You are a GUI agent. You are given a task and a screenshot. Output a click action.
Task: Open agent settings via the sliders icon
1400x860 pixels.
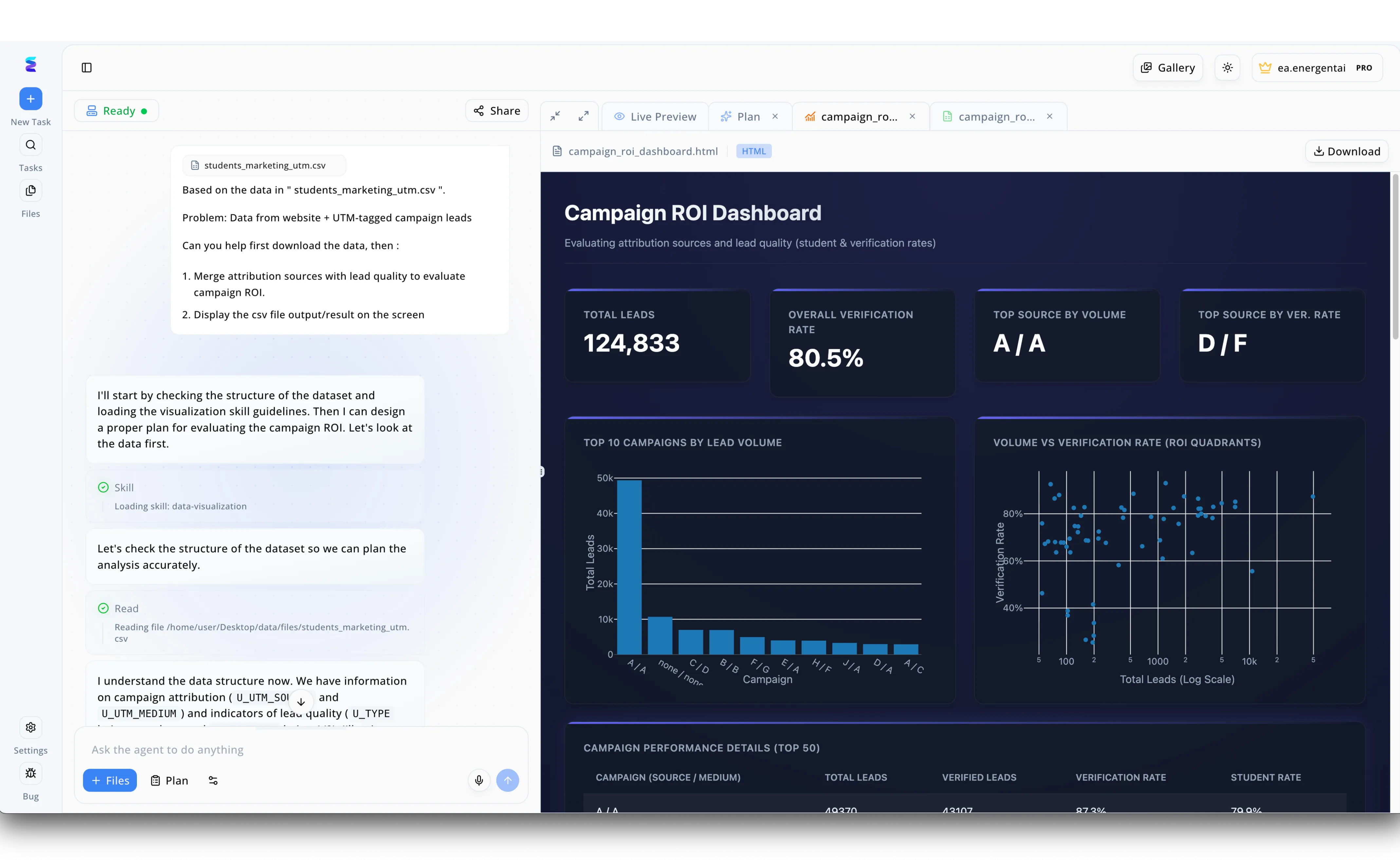click(213, 780)
